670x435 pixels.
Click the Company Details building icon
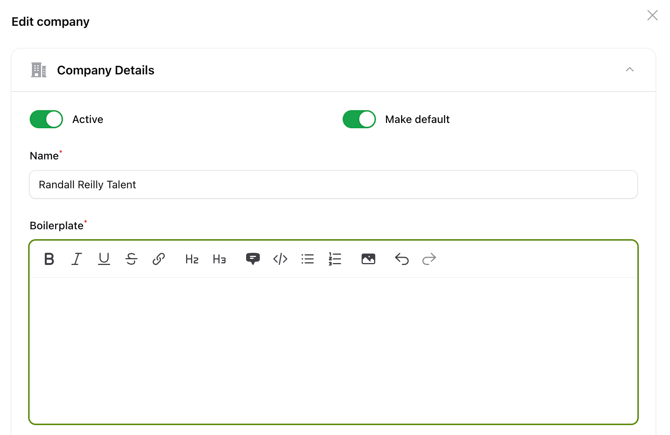point(38,70)
